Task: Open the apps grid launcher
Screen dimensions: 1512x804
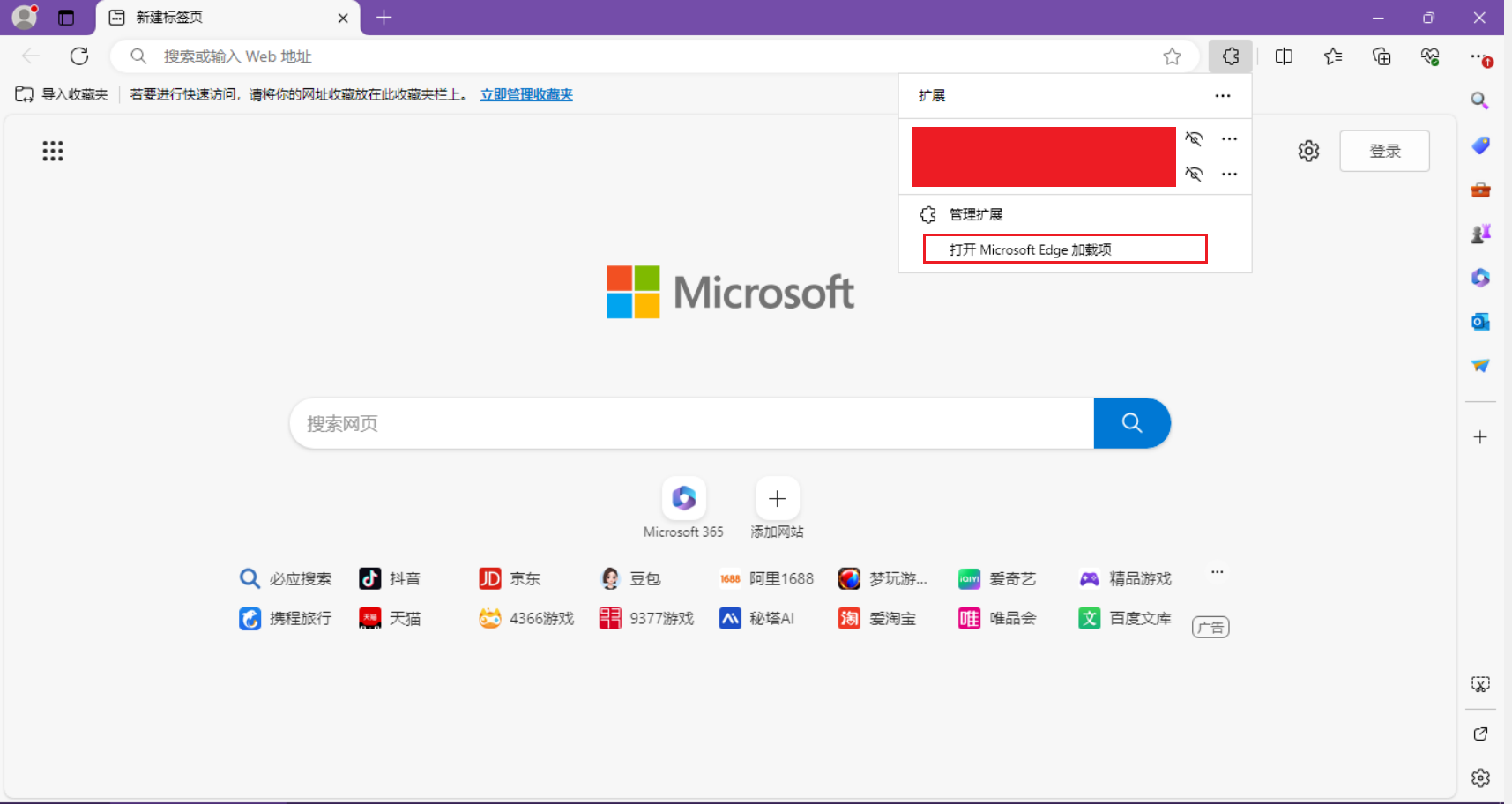Action: (x=53, y=151)
